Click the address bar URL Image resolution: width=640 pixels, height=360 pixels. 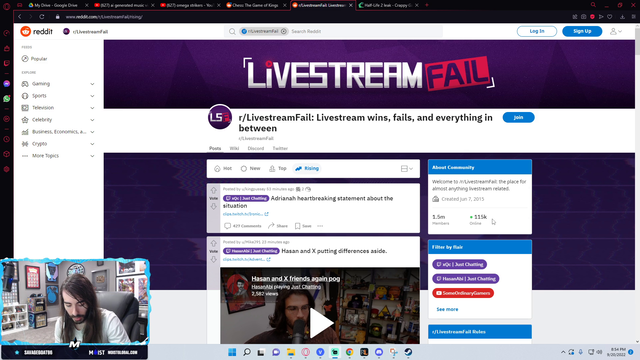(104, 17)
